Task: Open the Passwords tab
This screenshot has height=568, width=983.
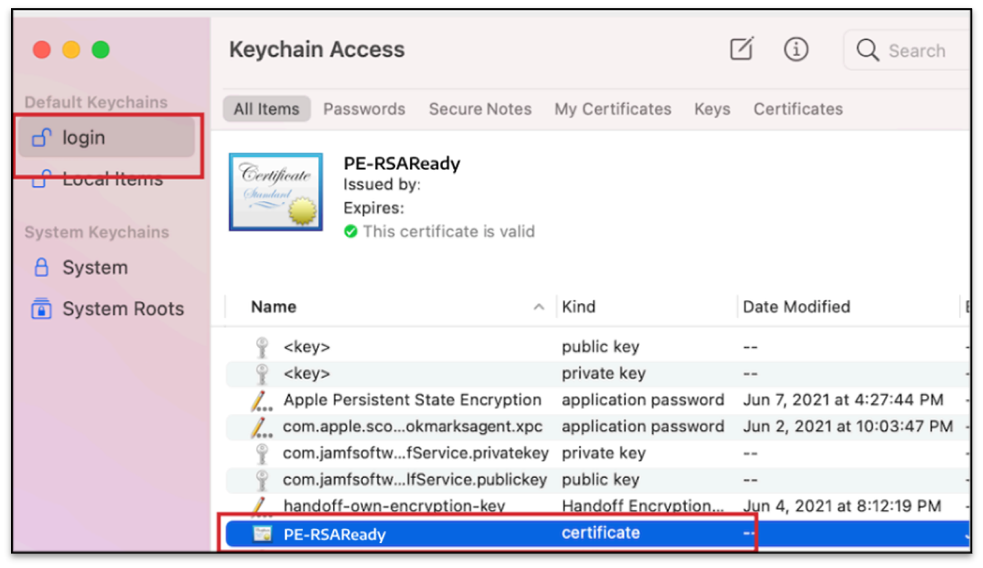Action: pyautogui.click(x=364, y=109)
